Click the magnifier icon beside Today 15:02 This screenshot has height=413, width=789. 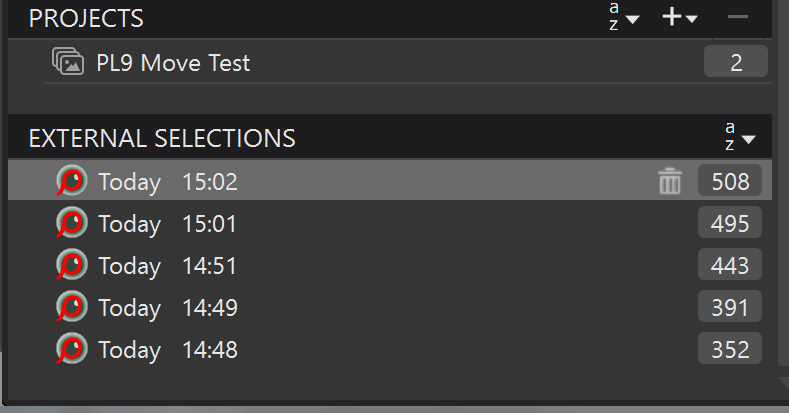point(71,182)
